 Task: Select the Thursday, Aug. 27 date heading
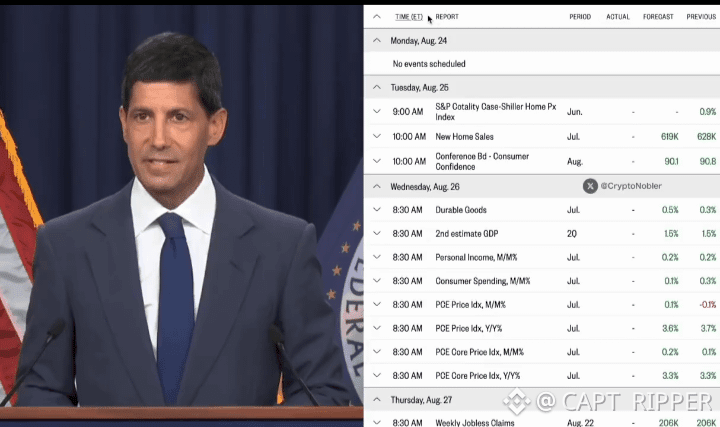pos(421,399)
